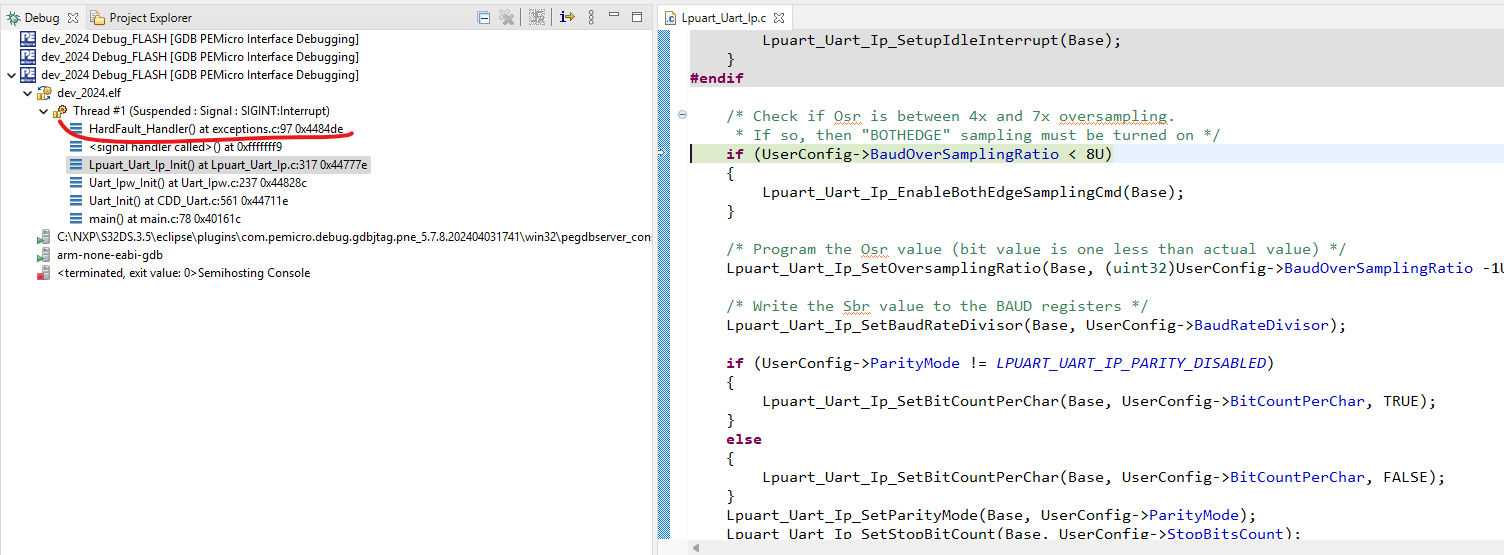Select HardFault_Handler() stack frame
Screen dimensions: 1504x555
[x=216, y=129]
